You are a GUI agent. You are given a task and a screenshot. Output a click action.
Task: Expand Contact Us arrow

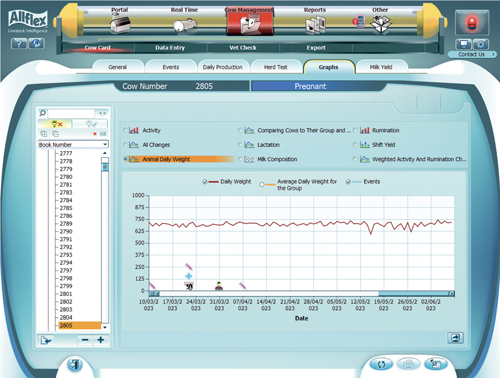pyautogui.click(x=493, y=54)
